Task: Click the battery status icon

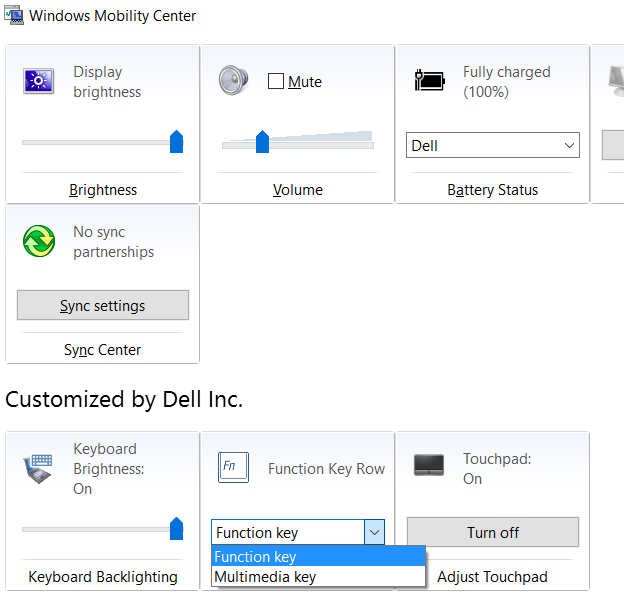Action: pos(430,81)
